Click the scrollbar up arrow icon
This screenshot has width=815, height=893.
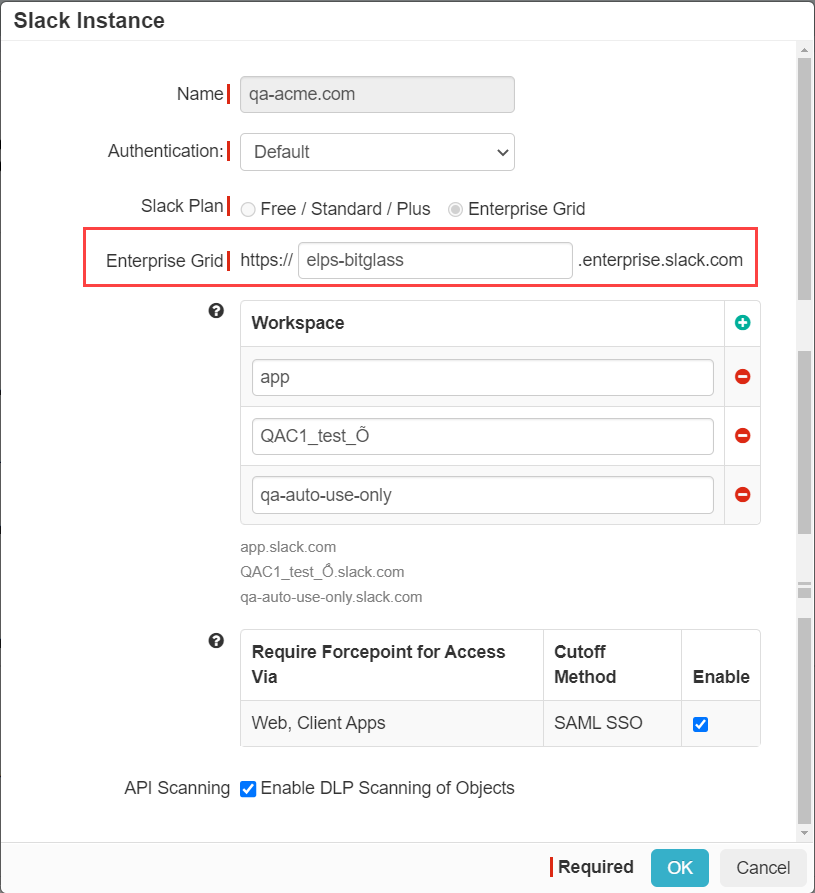click(x=803, y=50)
